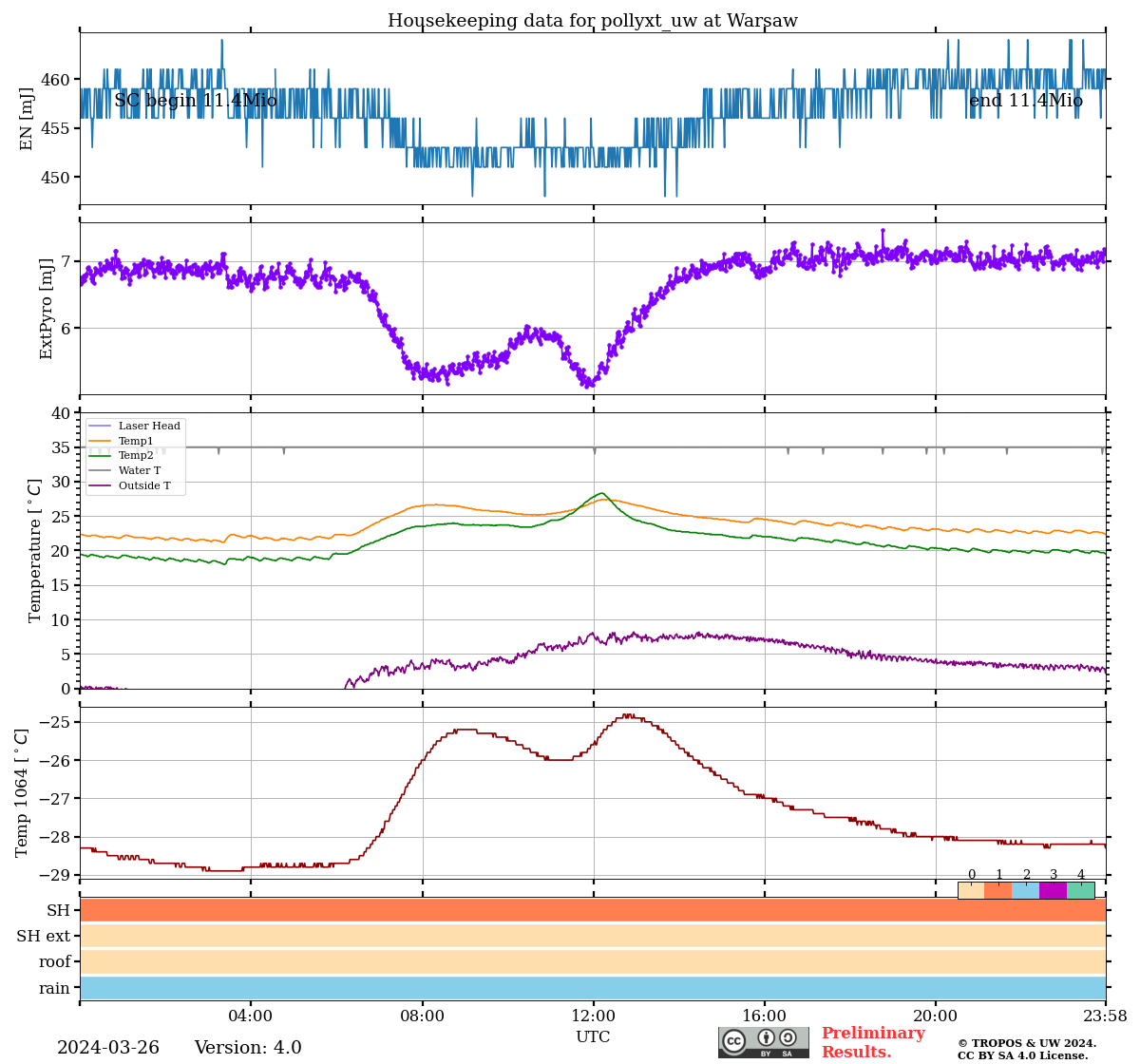This screenshot has width=1140, height=1064.
Task: Click the '35' tick on the Temperature axis
Action: point(62,447)
